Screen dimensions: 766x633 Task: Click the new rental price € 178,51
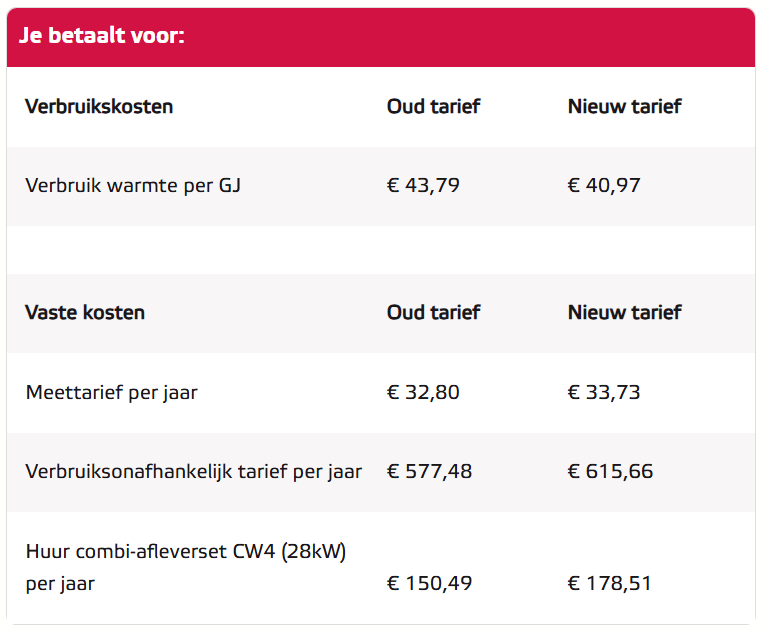[x=610, y=583]
